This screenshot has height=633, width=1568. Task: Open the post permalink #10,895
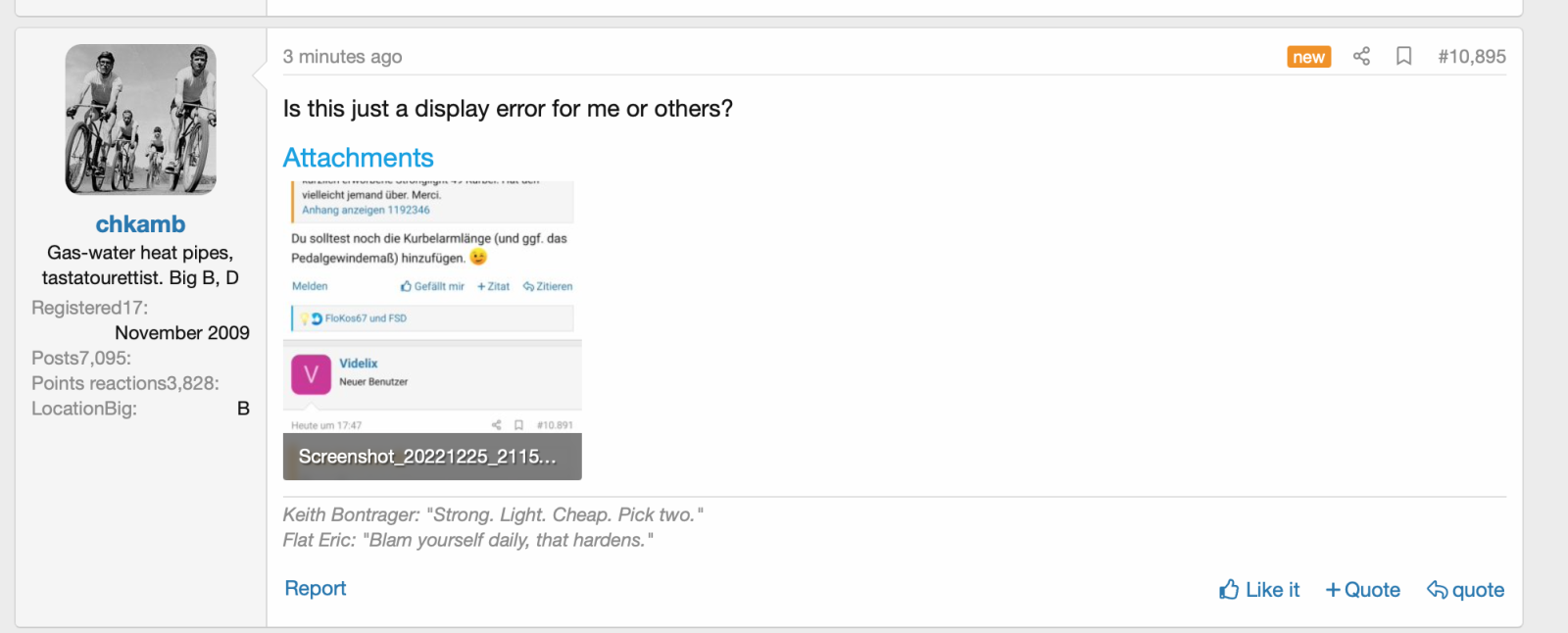[x=1471, y=57]
